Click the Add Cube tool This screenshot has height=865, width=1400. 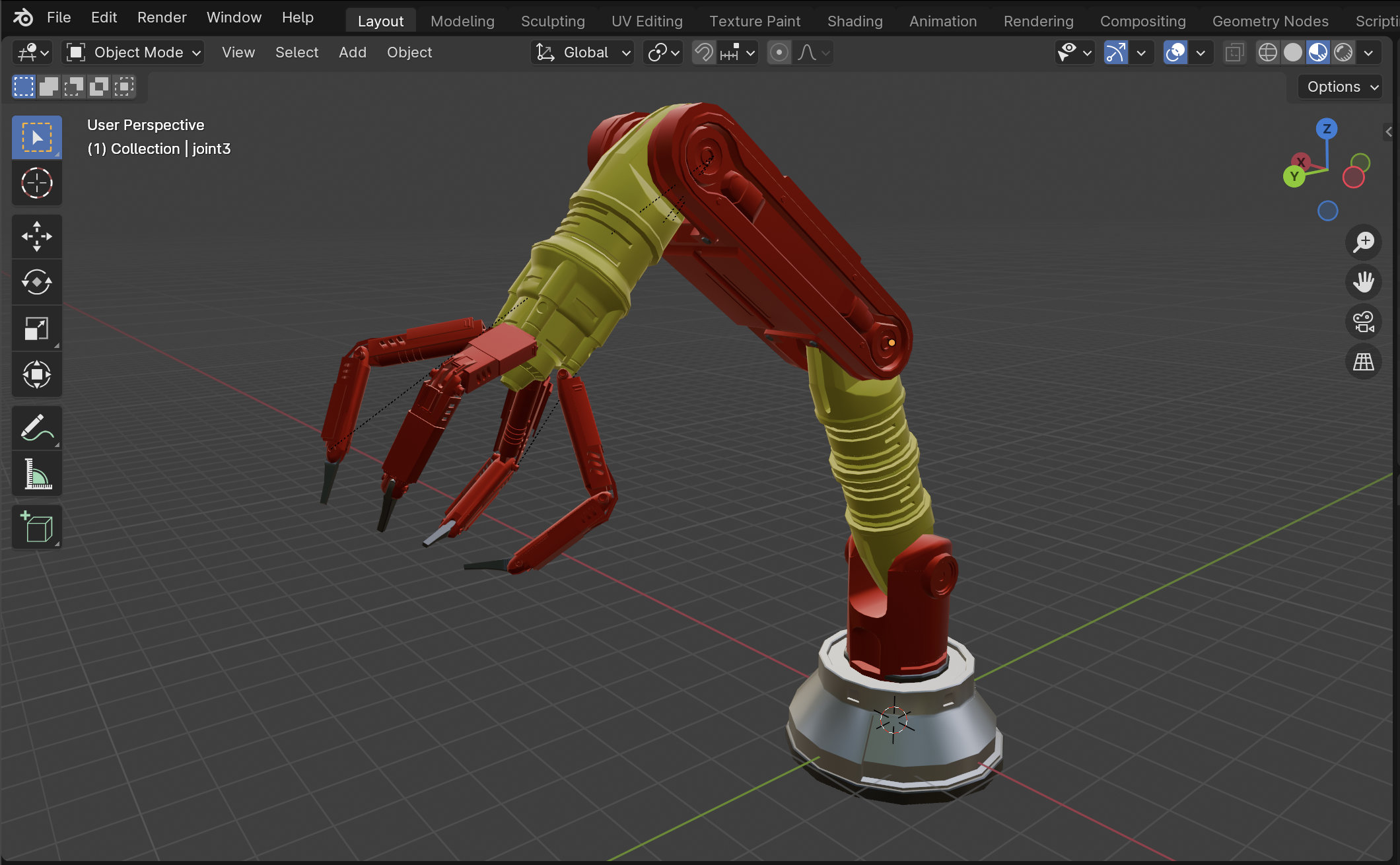37,527
